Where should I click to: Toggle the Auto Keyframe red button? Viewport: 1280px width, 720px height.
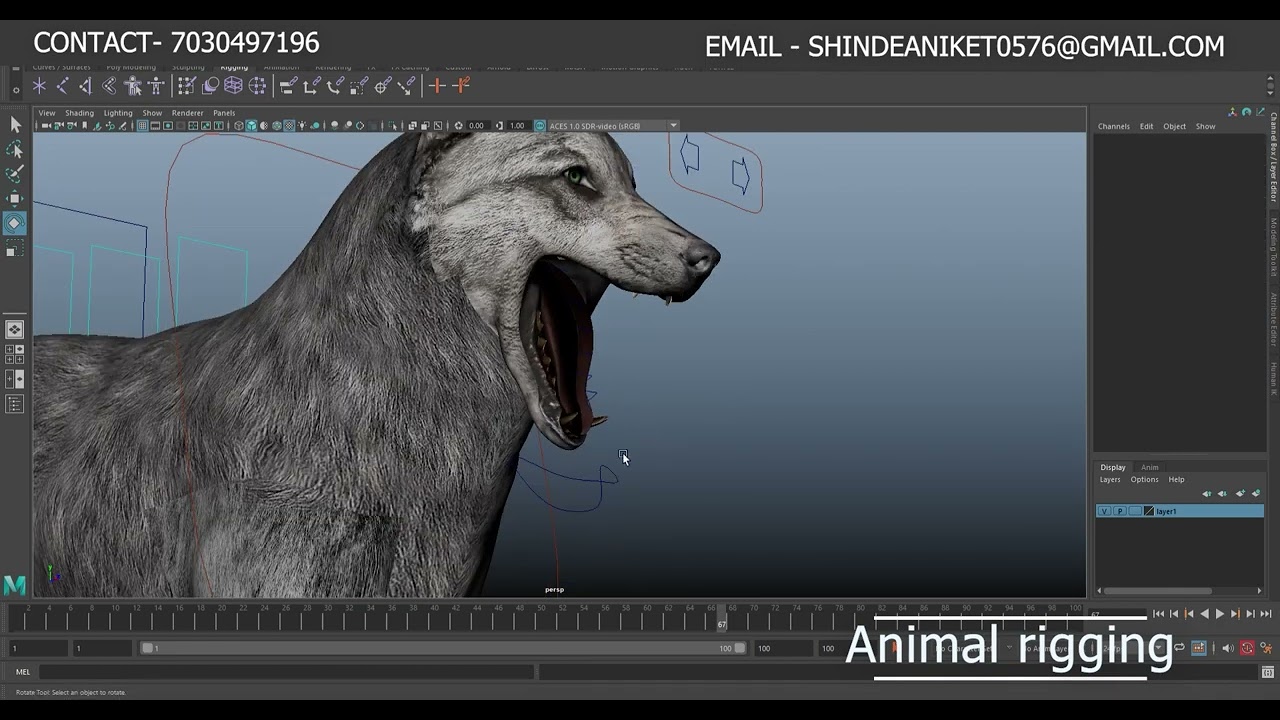click(1247, 648)
